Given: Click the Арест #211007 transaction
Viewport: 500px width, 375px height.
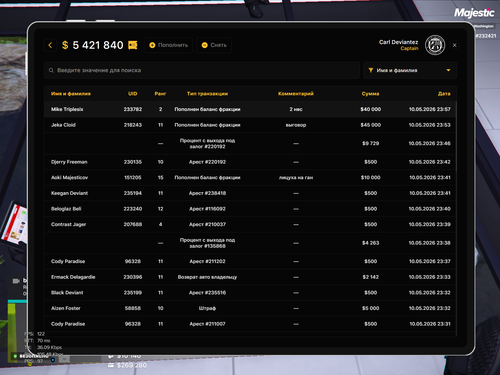Looking at the screenshot, I should (x=207, y=324).
